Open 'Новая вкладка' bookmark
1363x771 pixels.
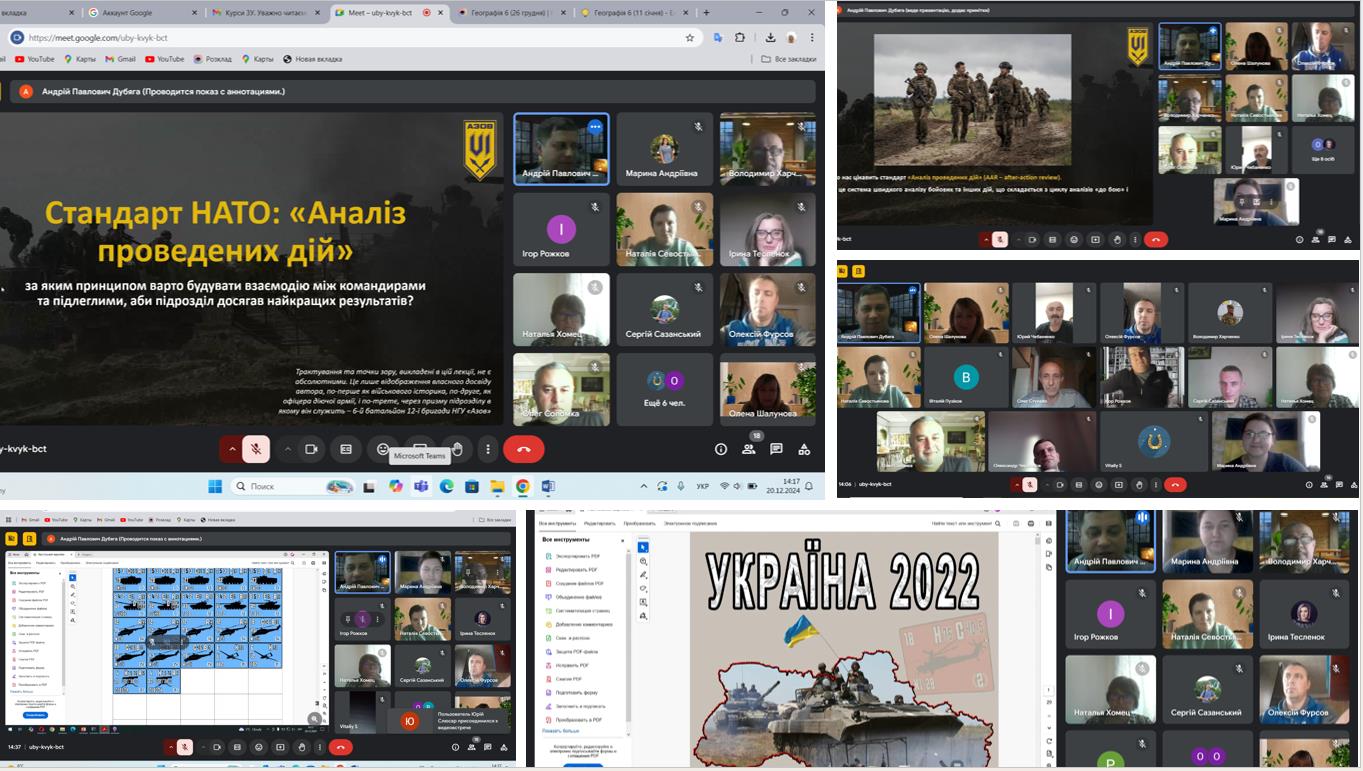click(x=312, y=59)
